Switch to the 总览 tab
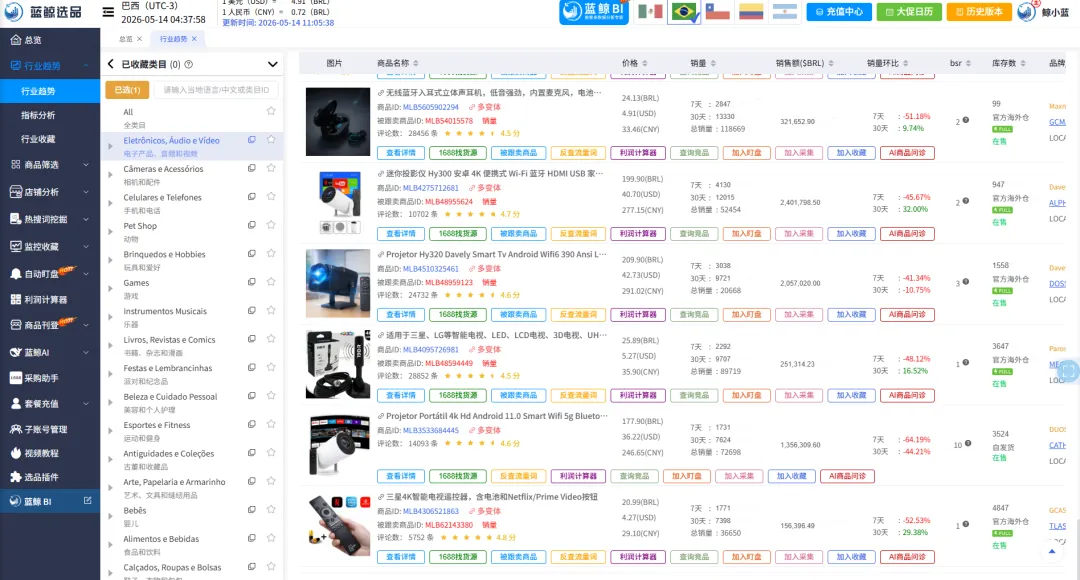Viewport: 1080px width, 580px height. pos(126,39)
